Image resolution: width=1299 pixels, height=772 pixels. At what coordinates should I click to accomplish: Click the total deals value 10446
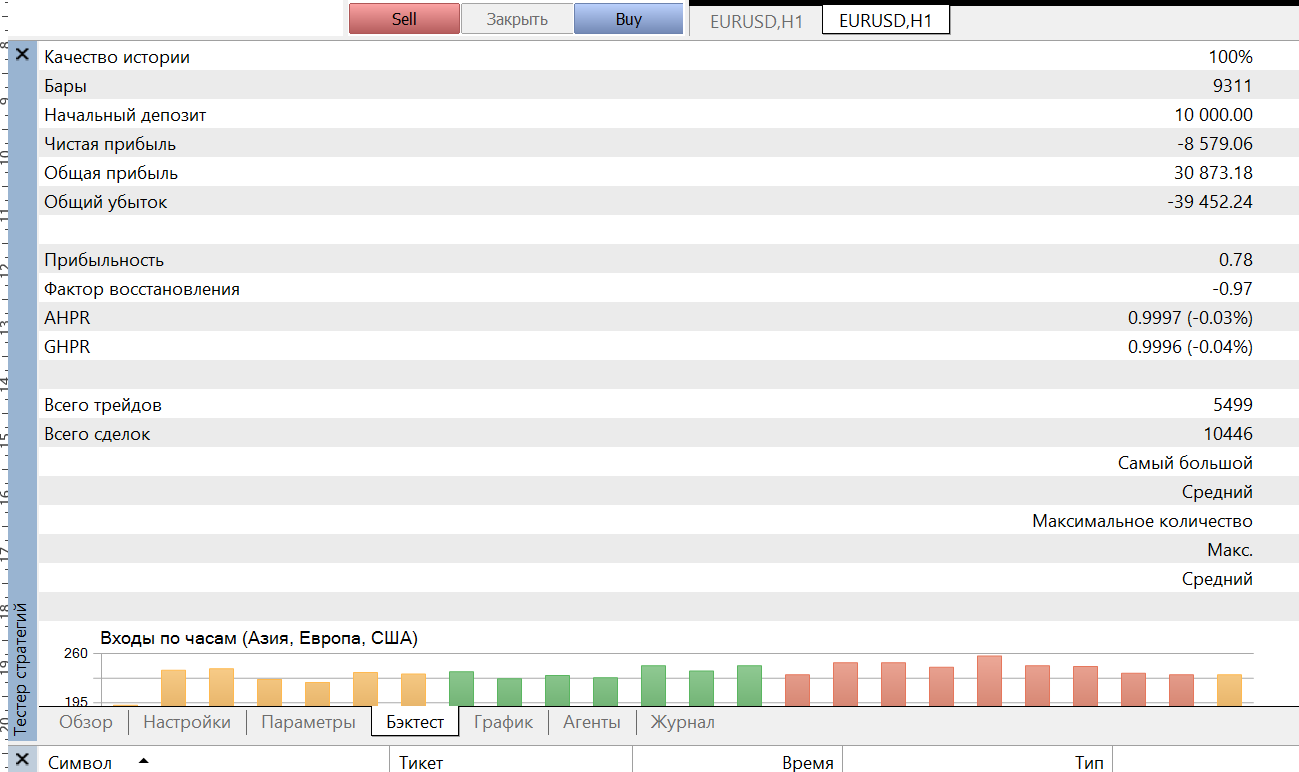[1229, 434]
